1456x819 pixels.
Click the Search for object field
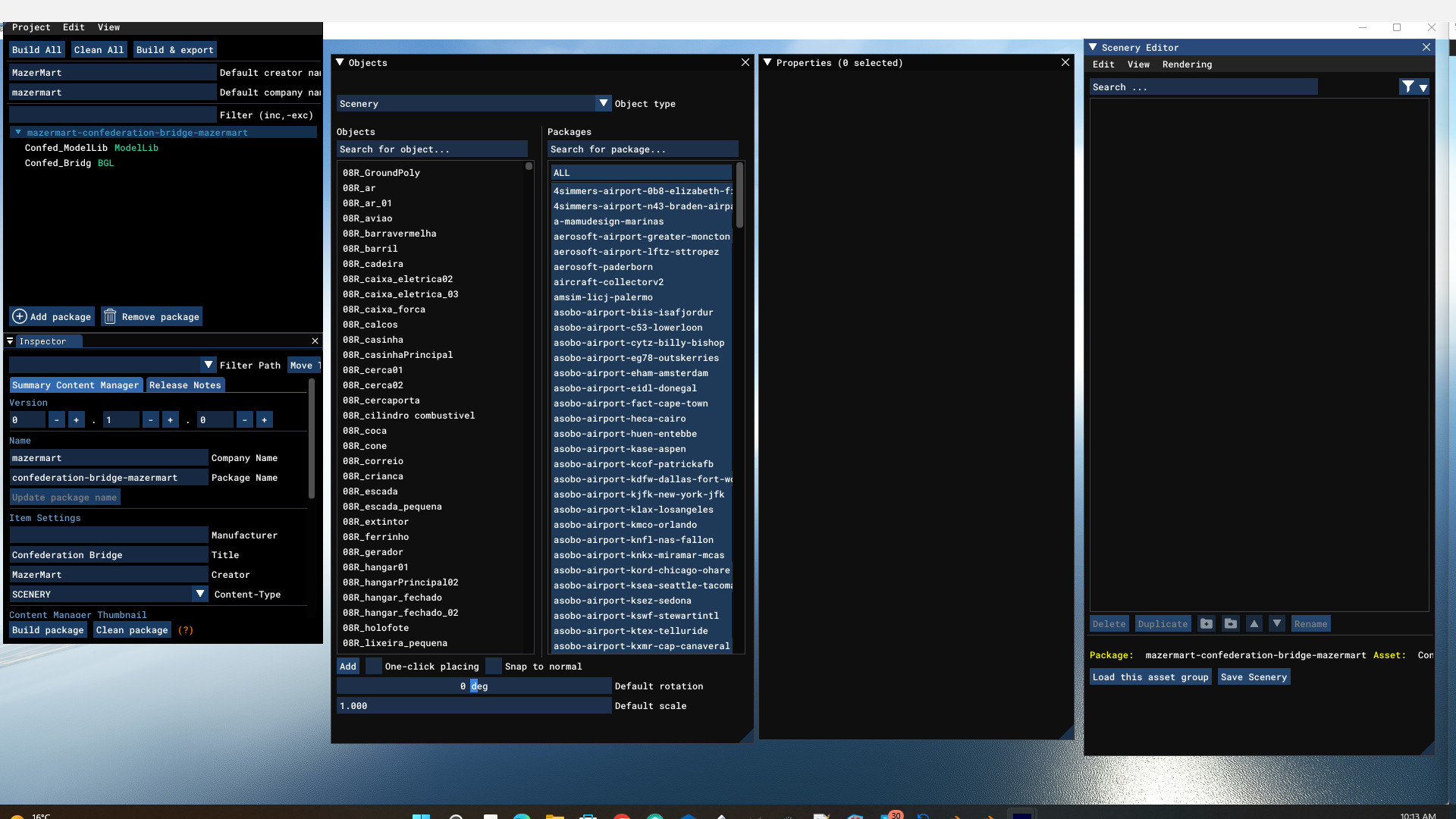click(432, 149)
